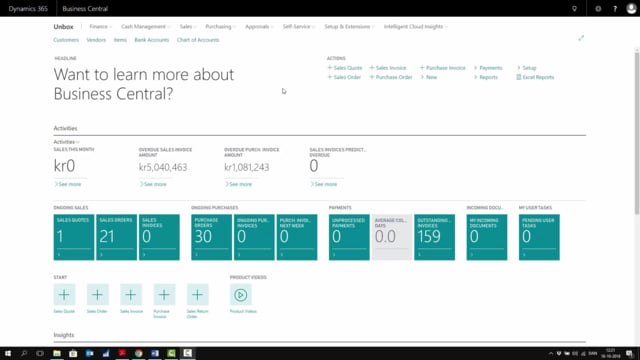The height and width of the screenshot is (360, 640).
Task: Expand the Reports action group
Action: tap(486, 77)
